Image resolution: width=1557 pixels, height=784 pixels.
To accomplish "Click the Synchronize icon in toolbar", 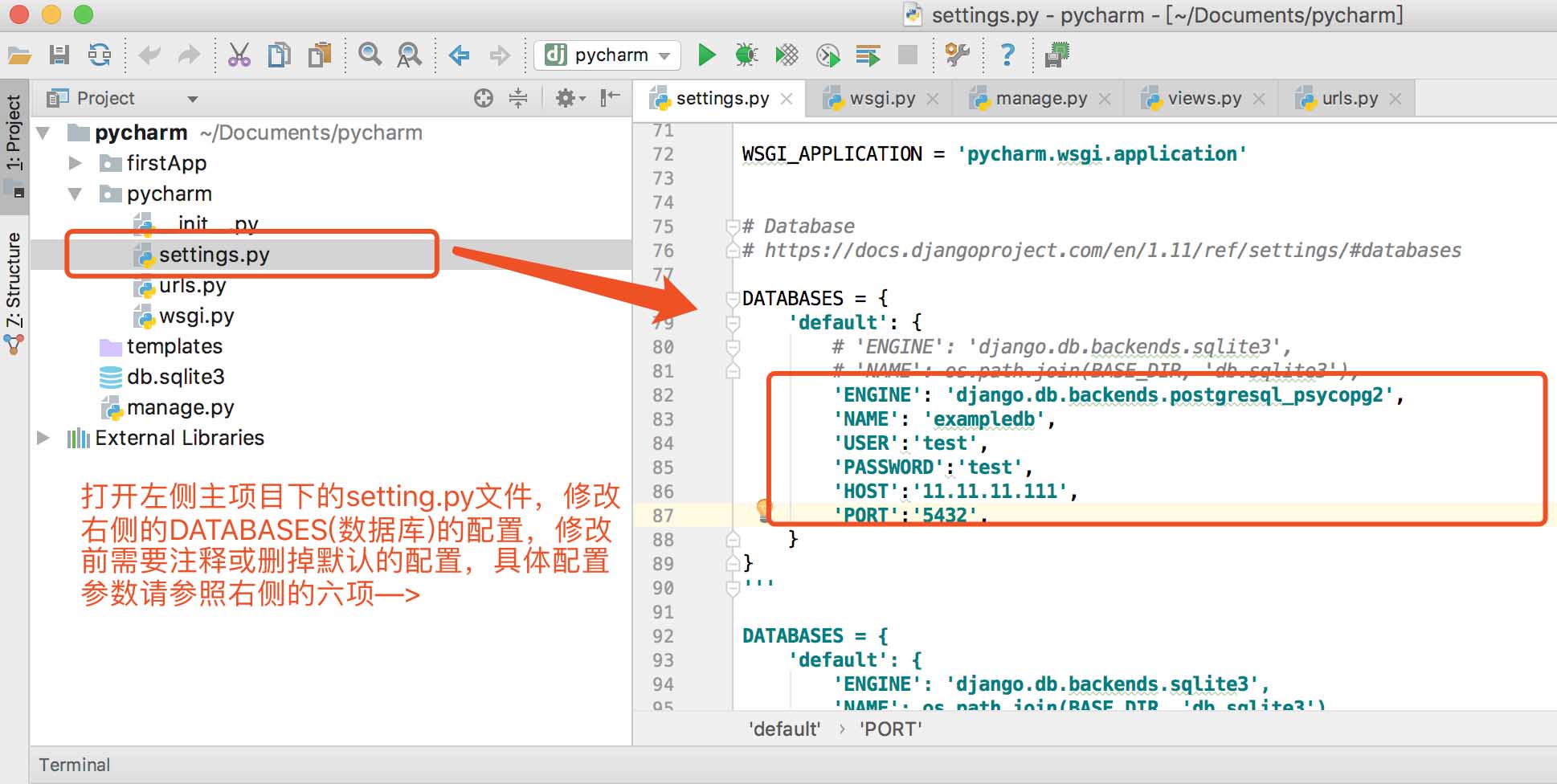I will click(100, 55).
